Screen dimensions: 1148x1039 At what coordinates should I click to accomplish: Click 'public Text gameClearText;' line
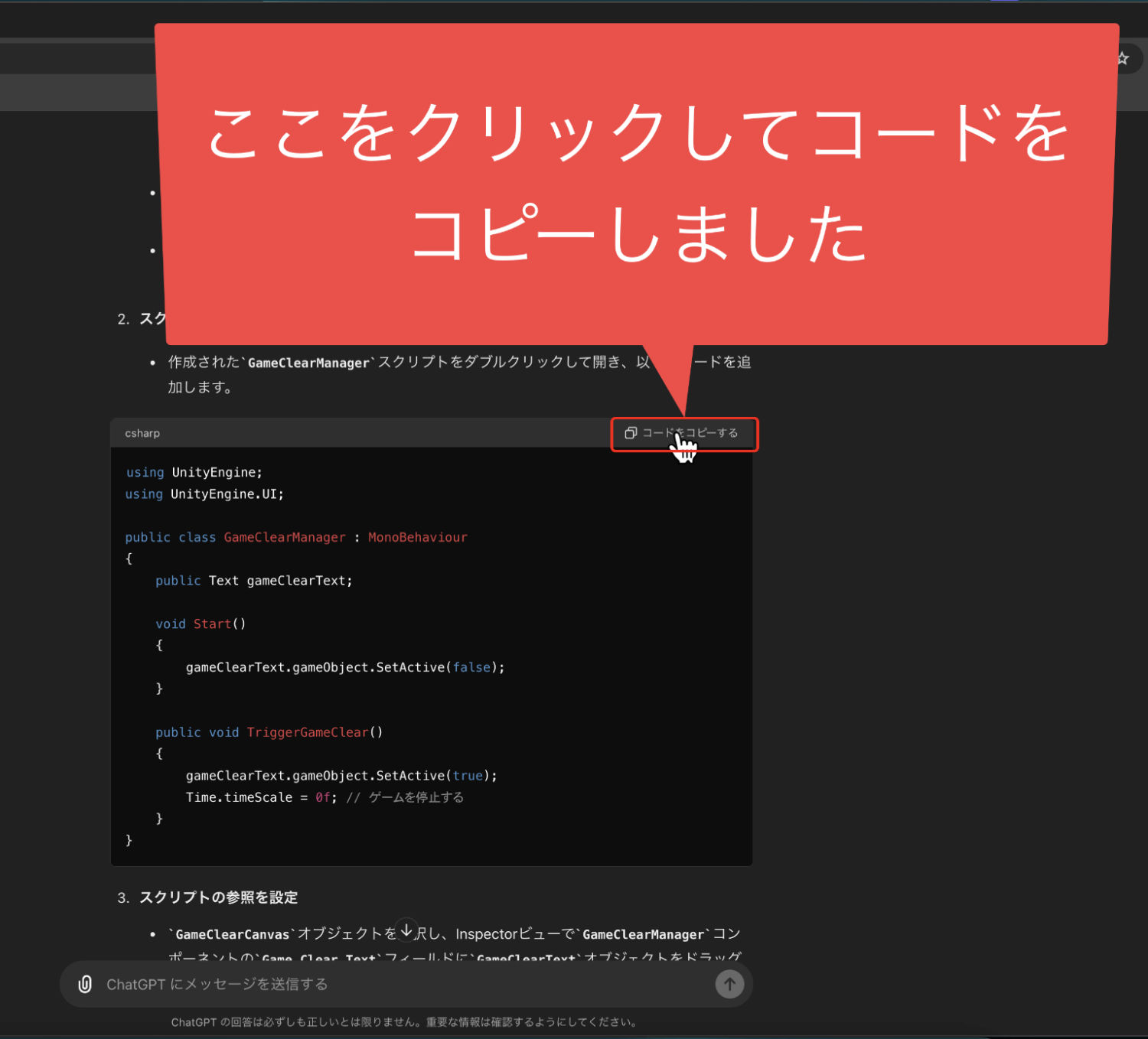[254, 581]
